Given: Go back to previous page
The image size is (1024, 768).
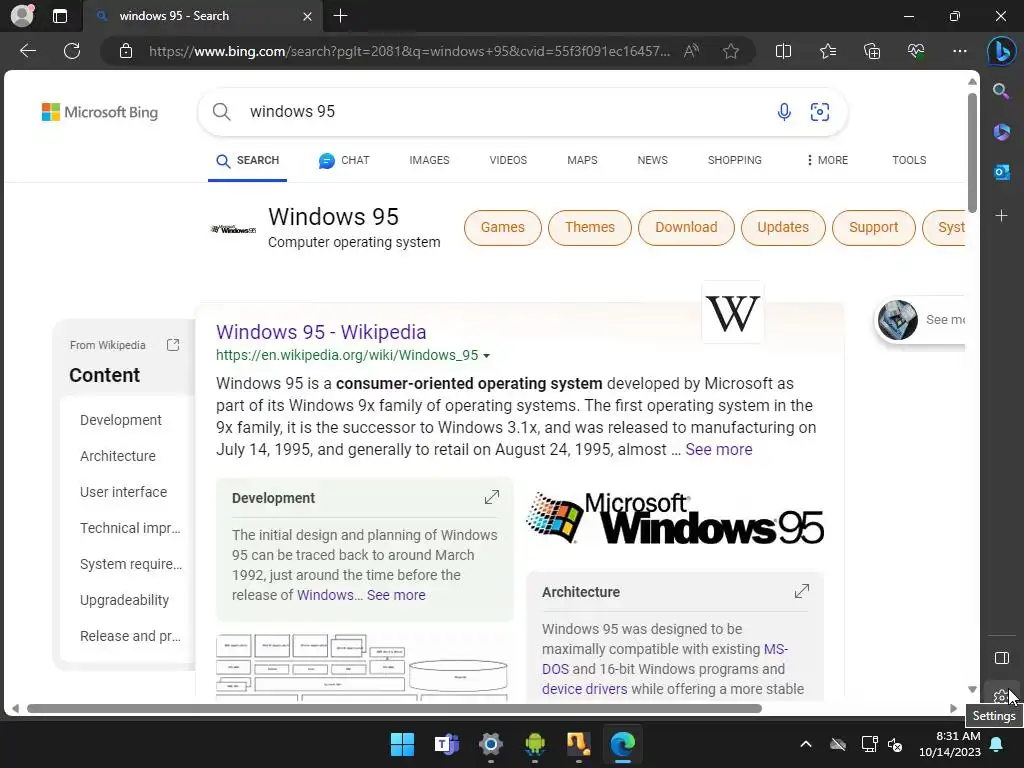Looking at the screenshot, I should (x=27, y=51).
